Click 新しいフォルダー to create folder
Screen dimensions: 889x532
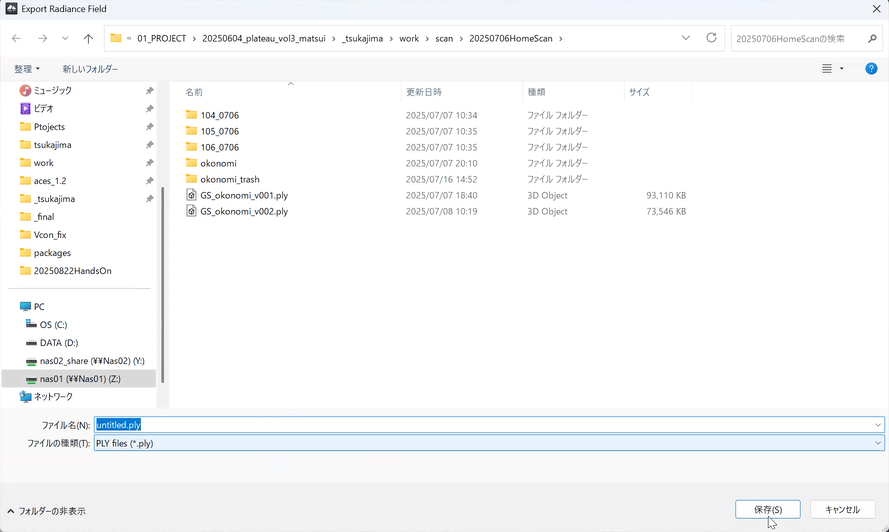coord(90,69)
